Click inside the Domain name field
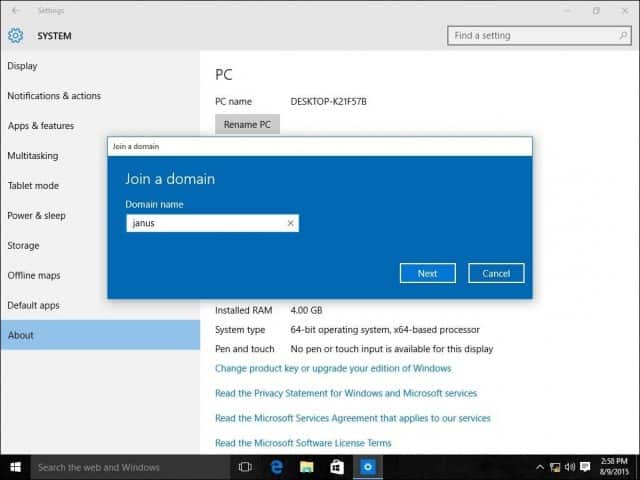 (212, 223)
